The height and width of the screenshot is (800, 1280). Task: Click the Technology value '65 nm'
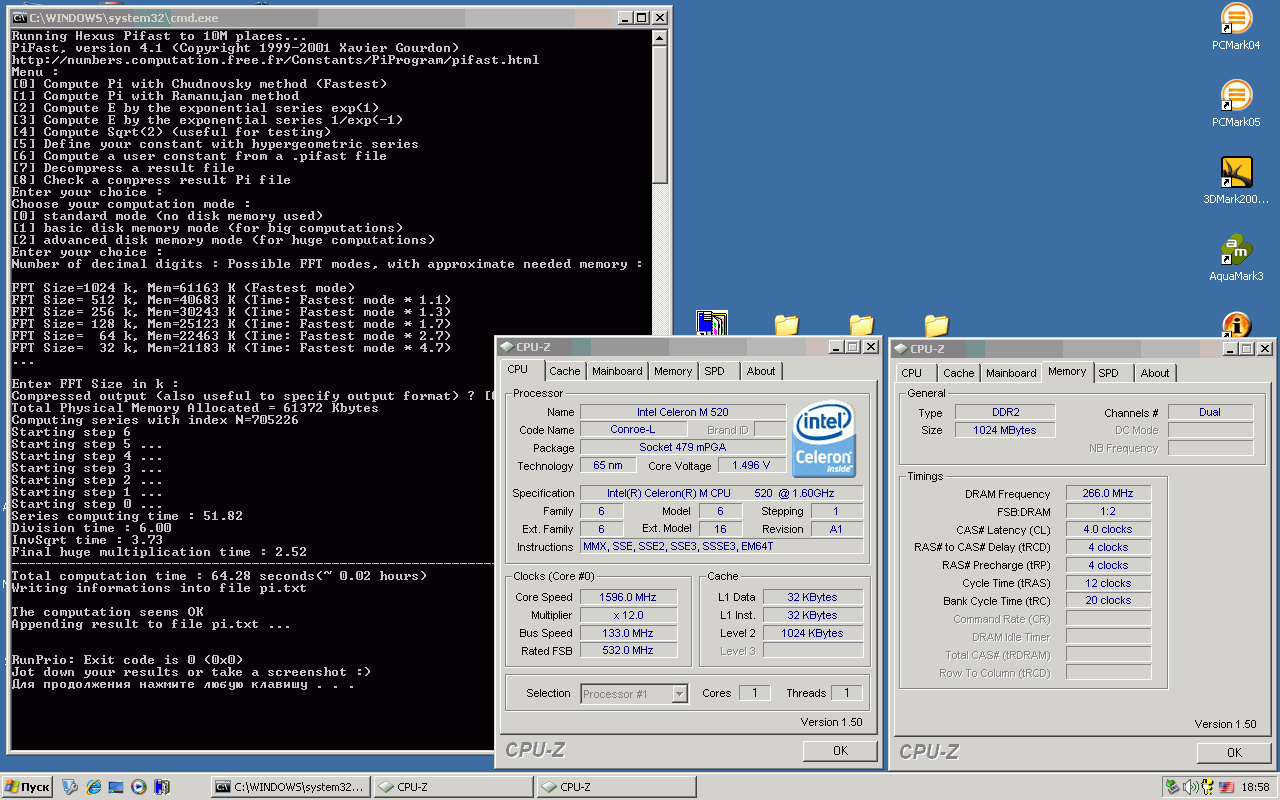coord(607,466)
